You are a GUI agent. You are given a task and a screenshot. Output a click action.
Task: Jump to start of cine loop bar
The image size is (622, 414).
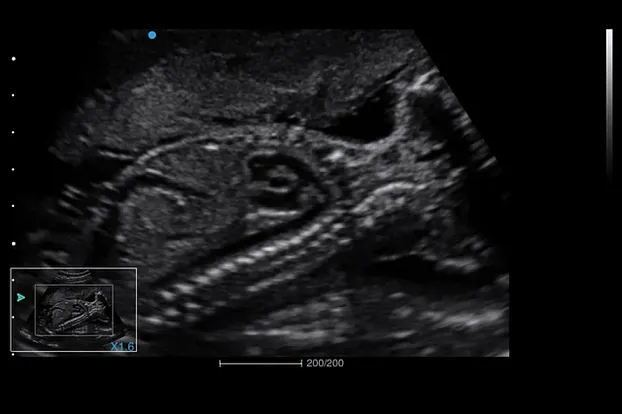click(220, 363)
